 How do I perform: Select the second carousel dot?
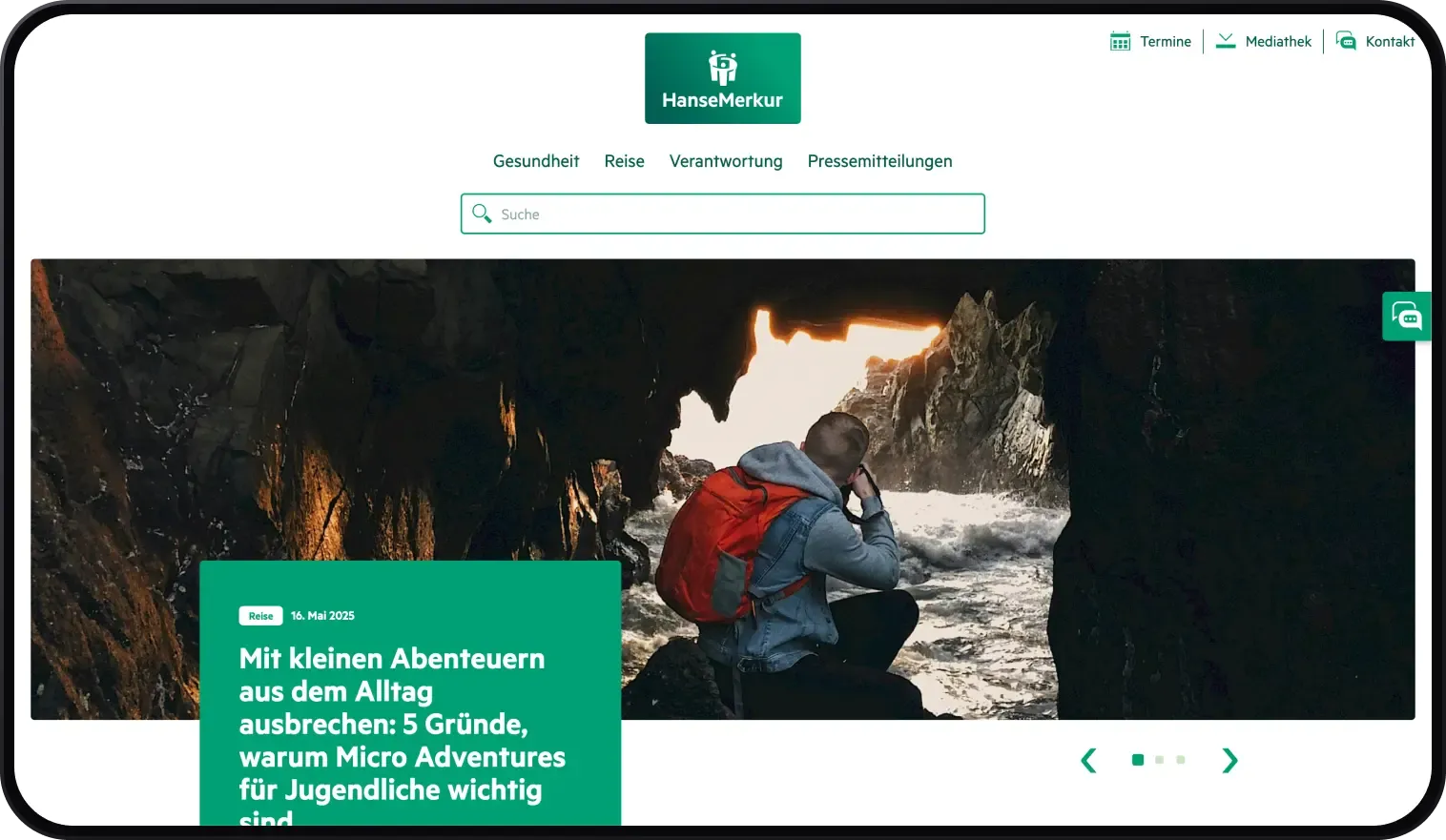1160,760
